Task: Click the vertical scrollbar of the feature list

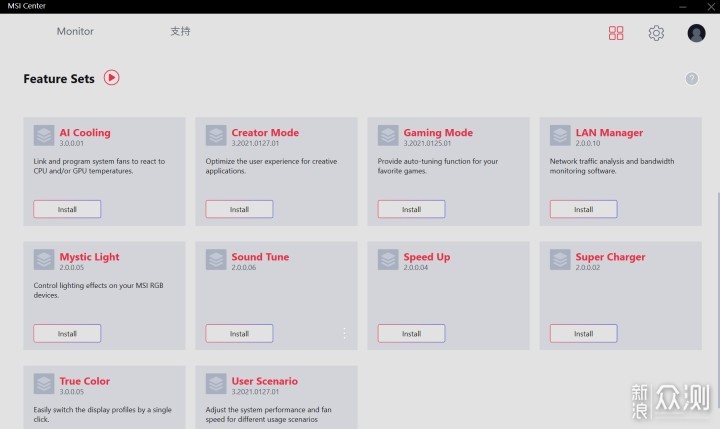Action: [x=718, y=299]
